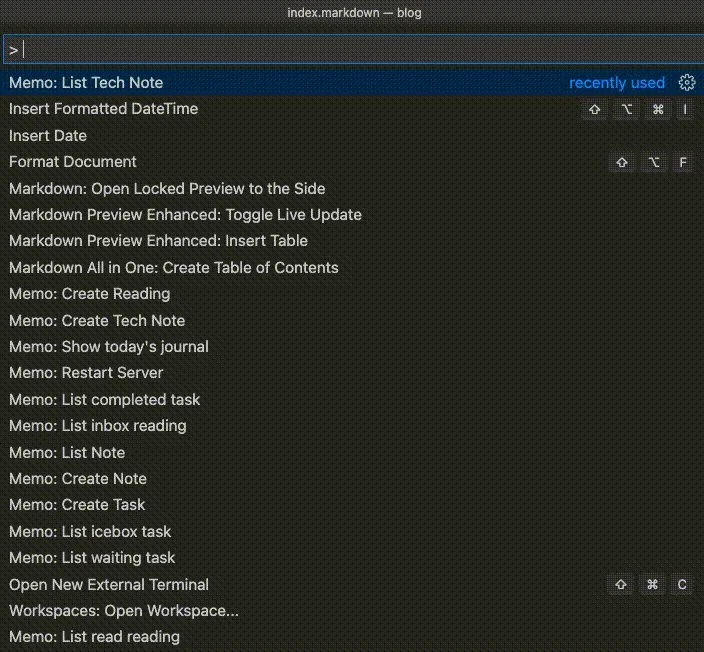This screenshot has width=704, height=652.
Task: Run the Format Document command
Action: 73,162
